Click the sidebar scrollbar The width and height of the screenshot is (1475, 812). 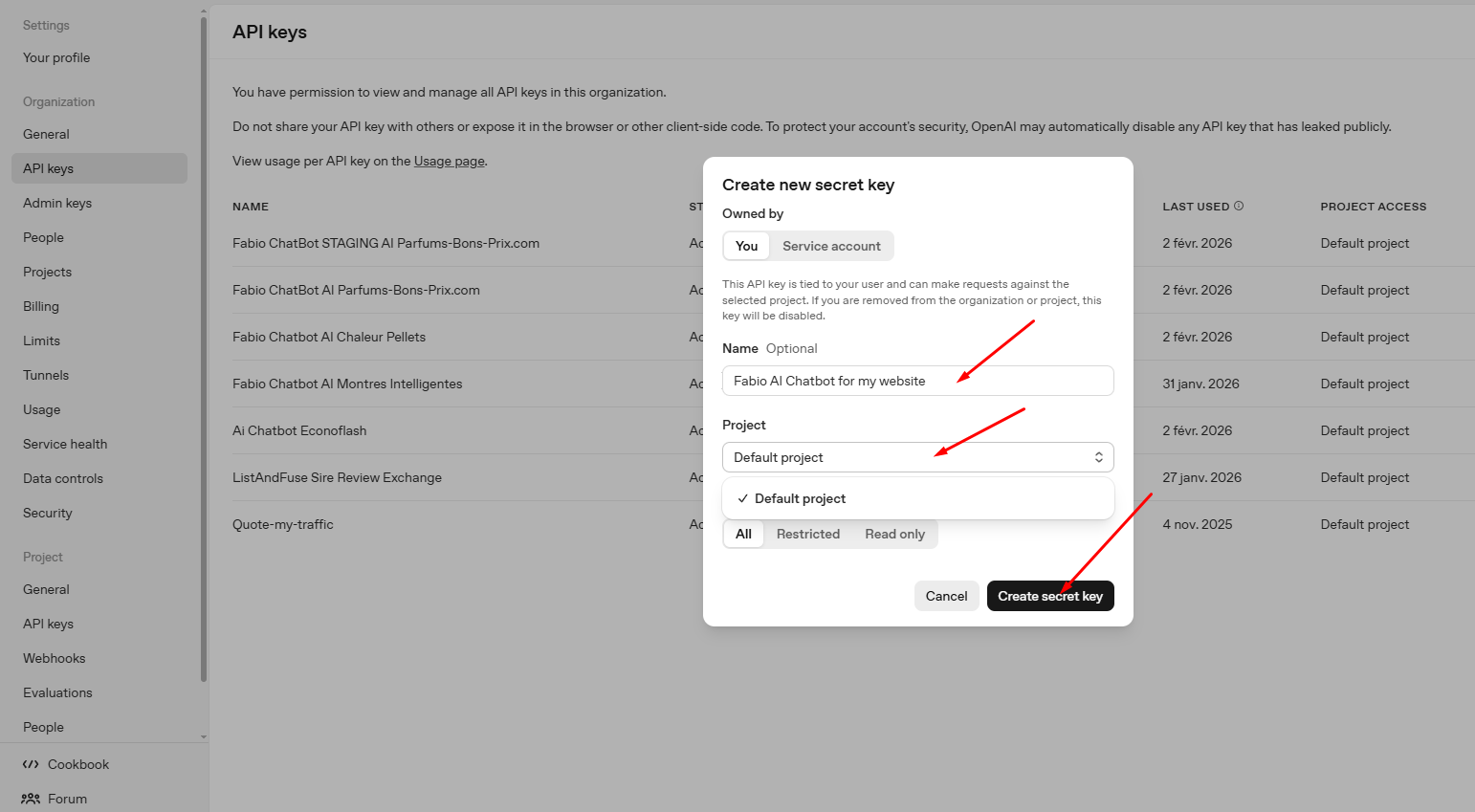[x=203, y=373]
